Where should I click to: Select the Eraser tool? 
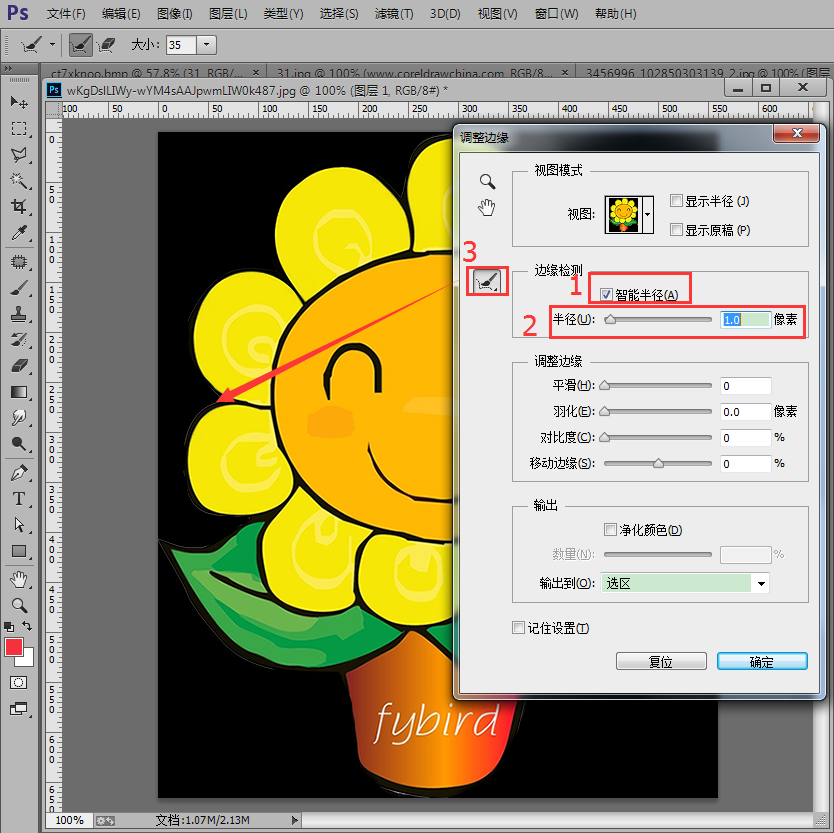point(19,366)
